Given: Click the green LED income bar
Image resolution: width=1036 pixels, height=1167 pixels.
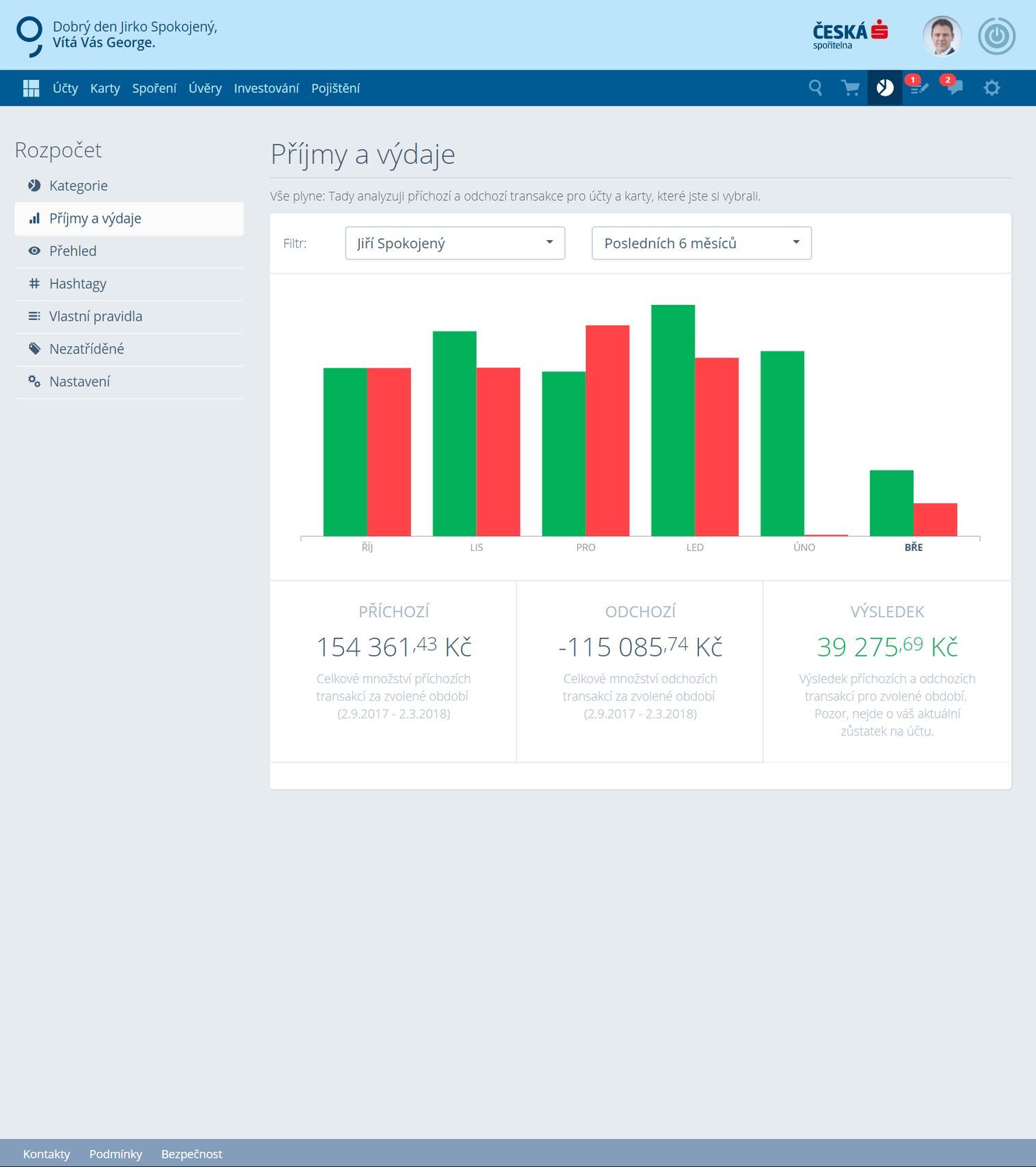Looking at the screenshot, I should pos(673,420).
